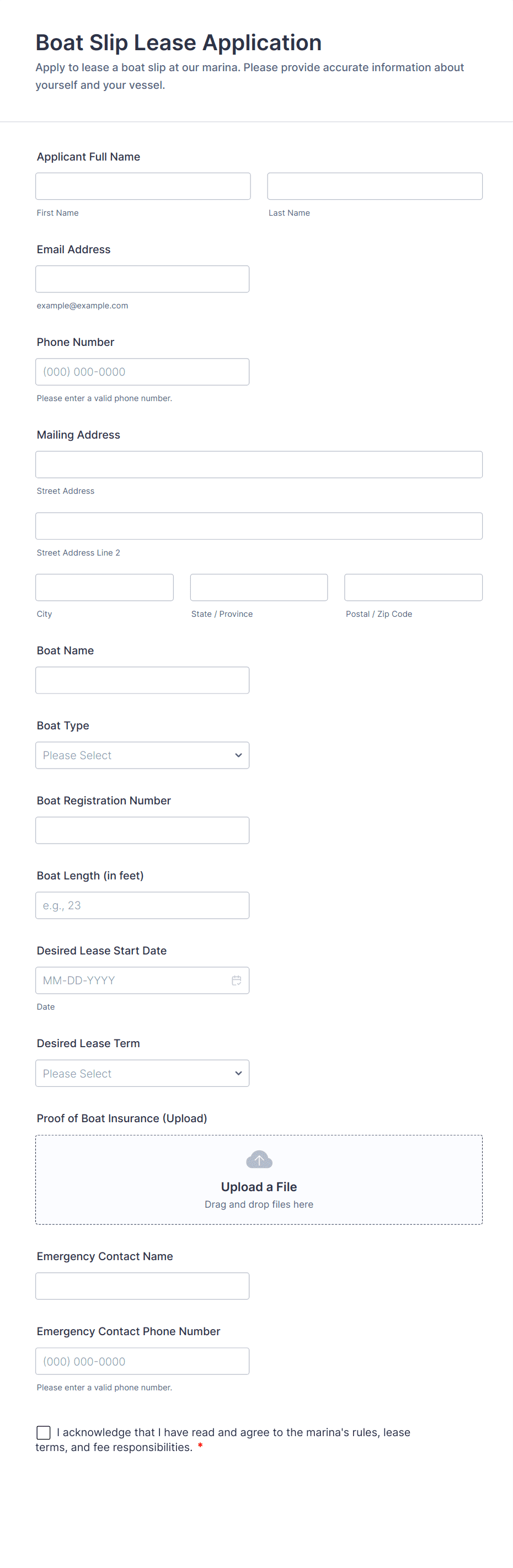Open the Boat Type dropdown
The width and height of the screenshot is (513, 1568).
[x=142, y=755]
